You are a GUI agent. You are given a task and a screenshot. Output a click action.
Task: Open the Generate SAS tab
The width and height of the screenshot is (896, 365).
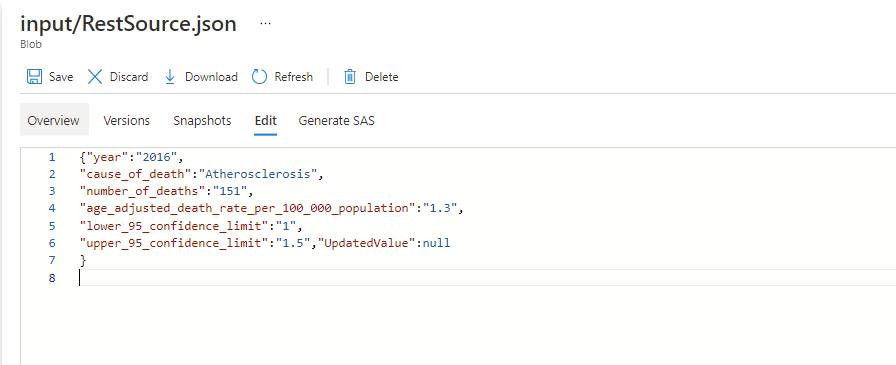pos(337,121)
